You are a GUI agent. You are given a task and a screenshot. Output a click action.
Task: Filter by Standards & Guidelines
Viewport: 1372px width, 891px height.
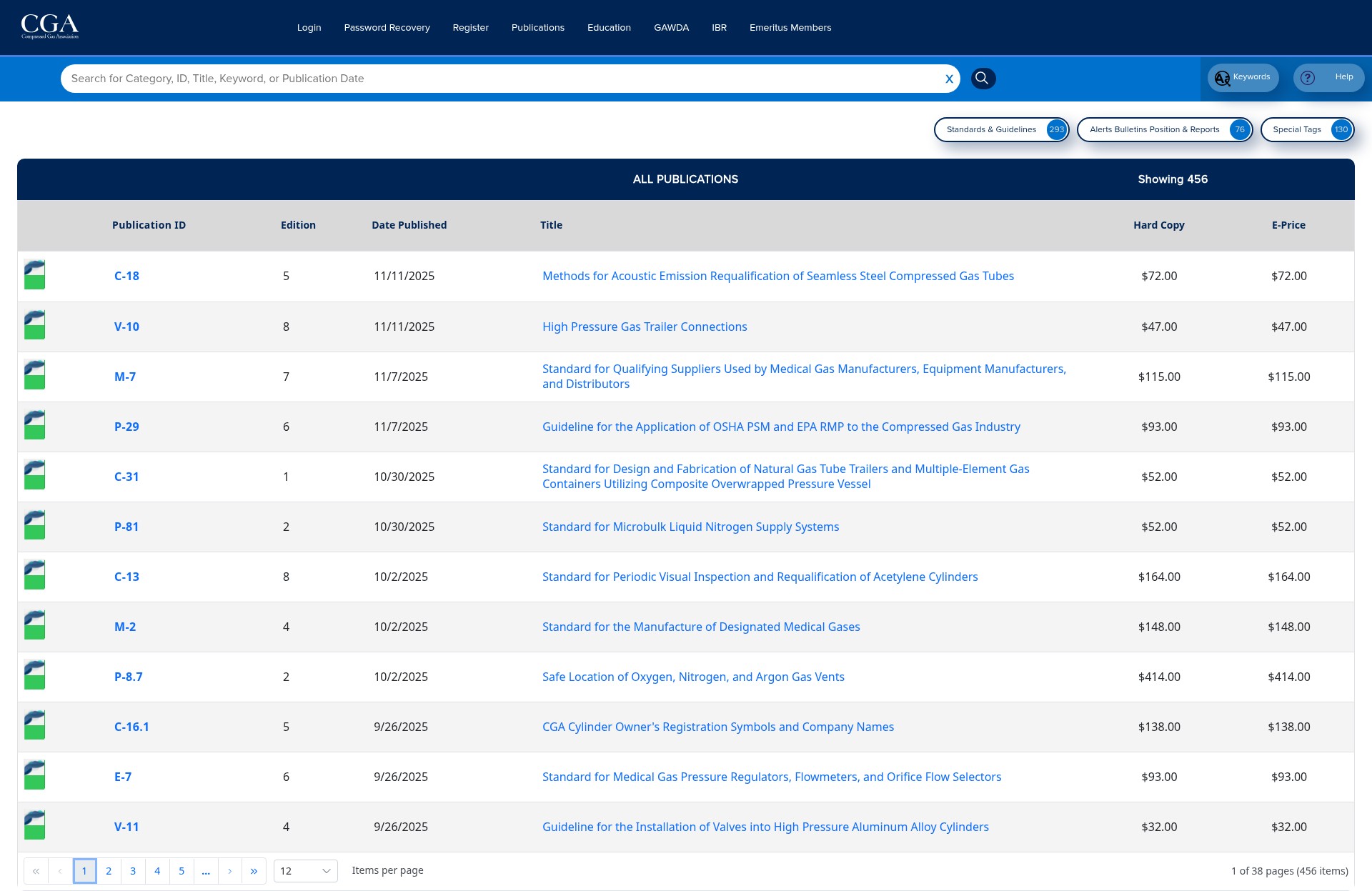[x=1001, y=129]
